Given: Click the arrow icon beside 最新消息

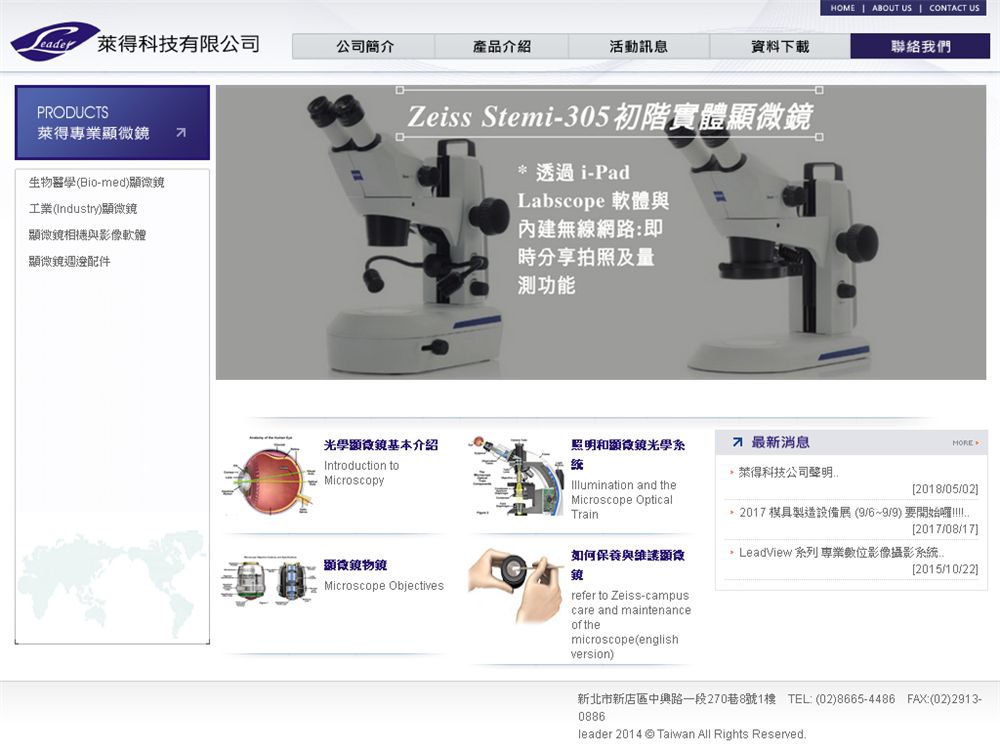Looking at the screenshot, I should 737,442.
